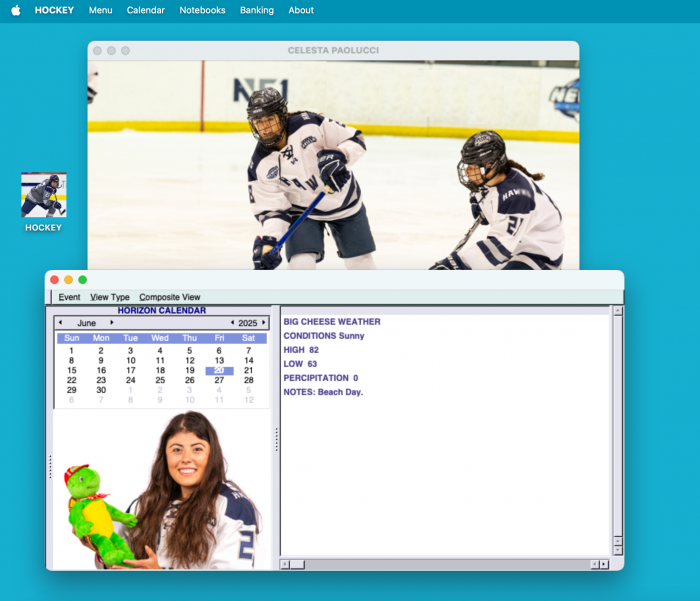Screen dimensions: 700x601
Task: Click the player with green mascot photo
Action: [162, 489]
